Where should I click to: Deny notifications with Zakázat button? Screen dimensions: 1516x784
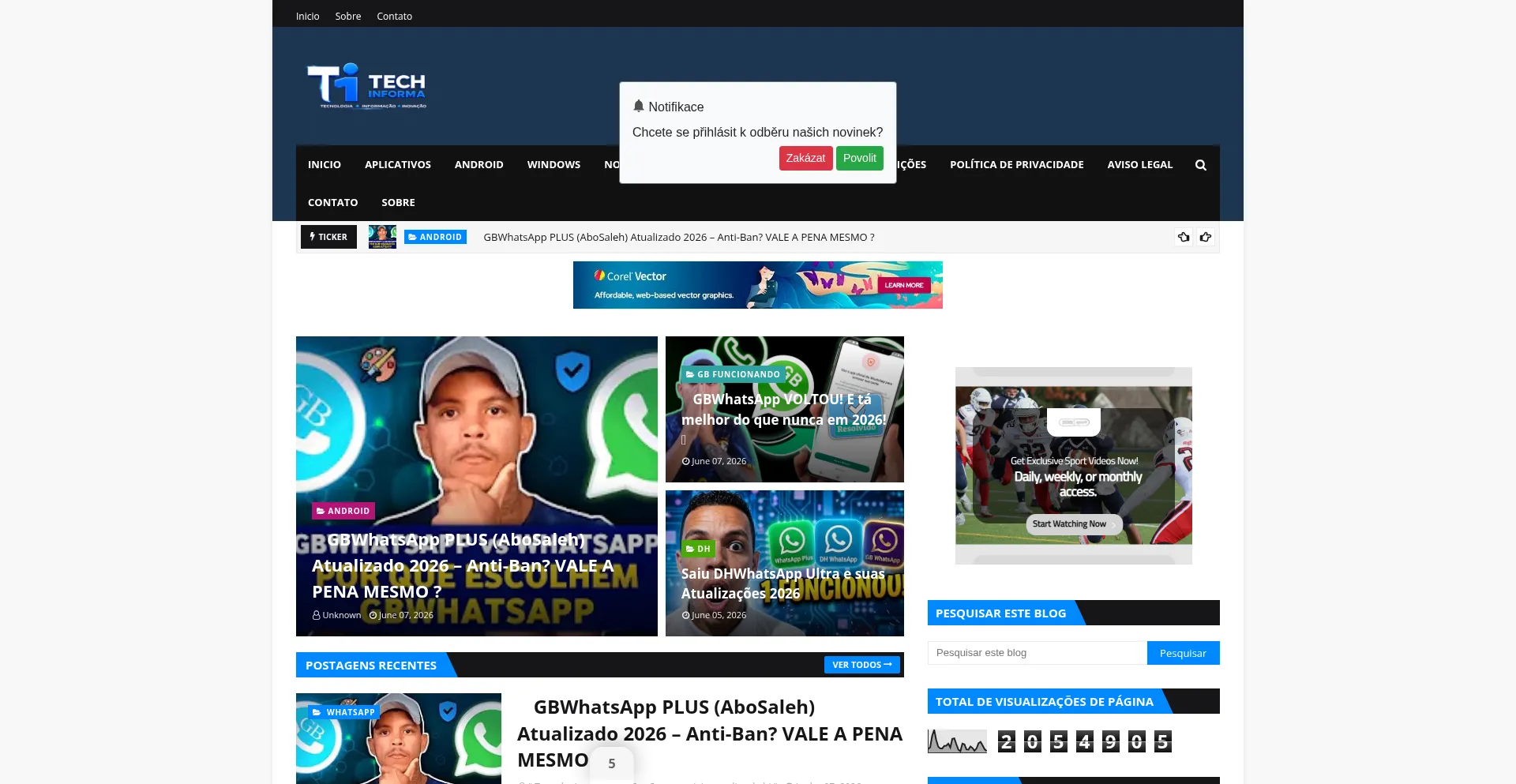tap(805, 158)
